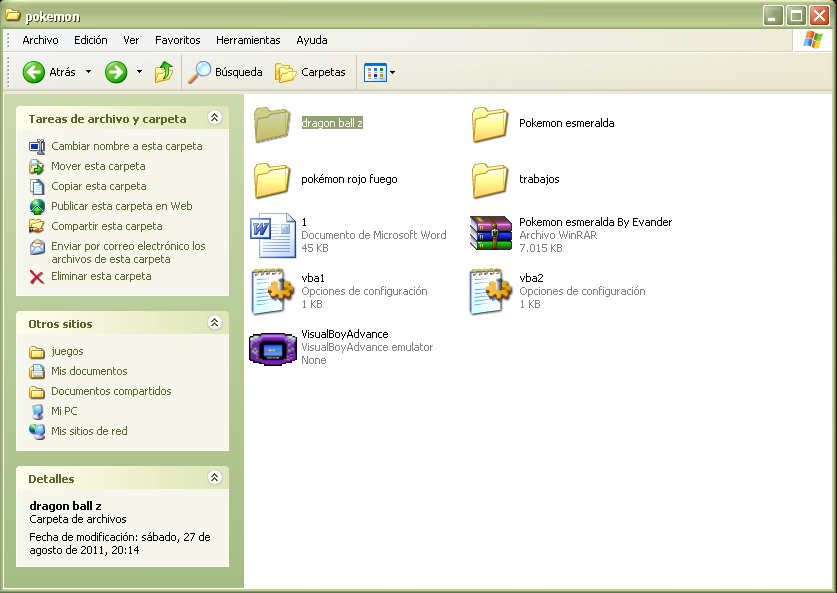837x593 pixels.
Task: Click the title bar folder icon
Action: click(13, 15)
